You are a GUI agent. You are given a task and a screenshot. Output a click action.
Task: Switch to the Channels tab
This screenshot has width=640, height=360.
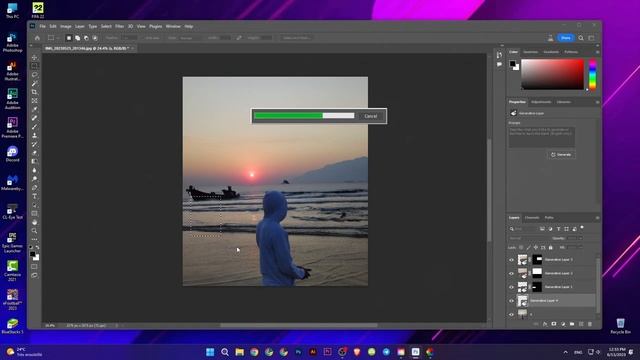(532, 218)
